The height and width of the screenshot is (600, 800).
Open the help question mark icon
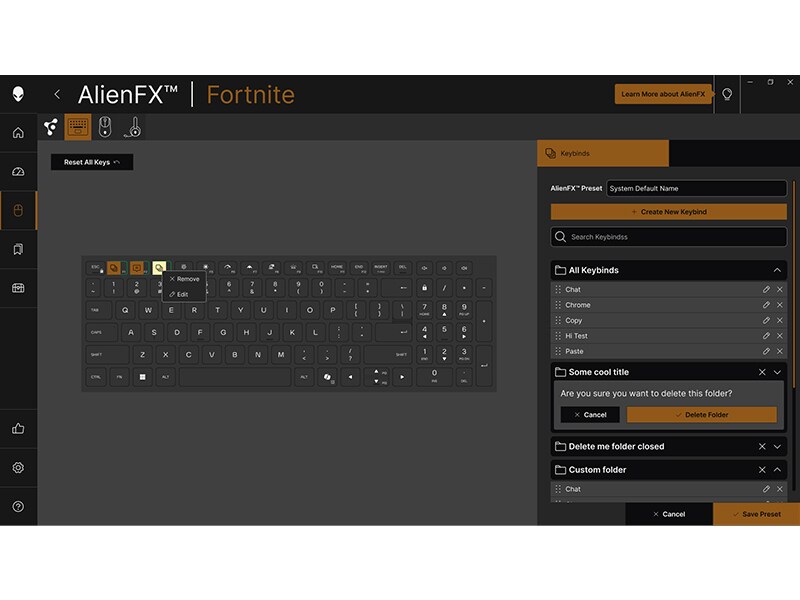(18, 506)
